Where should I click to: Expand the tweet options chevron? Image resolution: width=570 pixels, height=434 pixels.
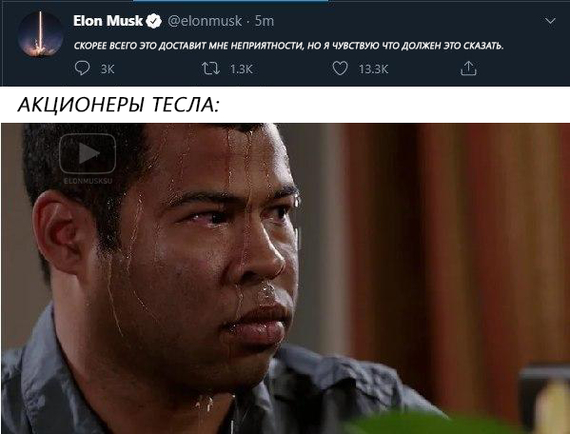[x=550, y=21]
